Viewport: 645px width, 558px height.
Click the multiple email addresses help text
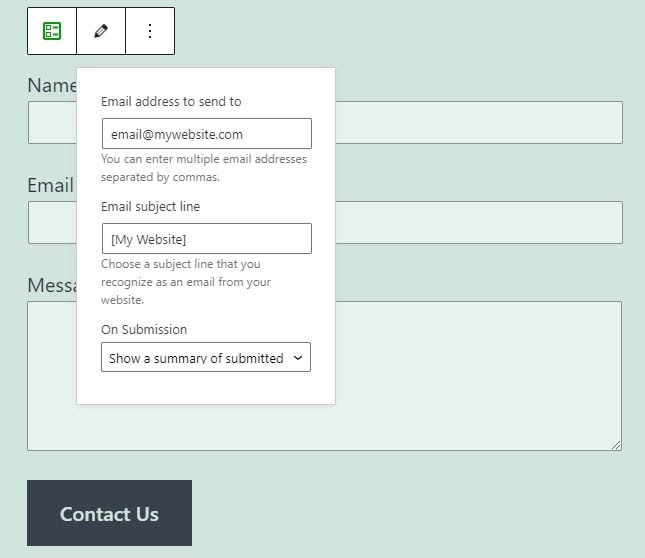pos(204,168)
